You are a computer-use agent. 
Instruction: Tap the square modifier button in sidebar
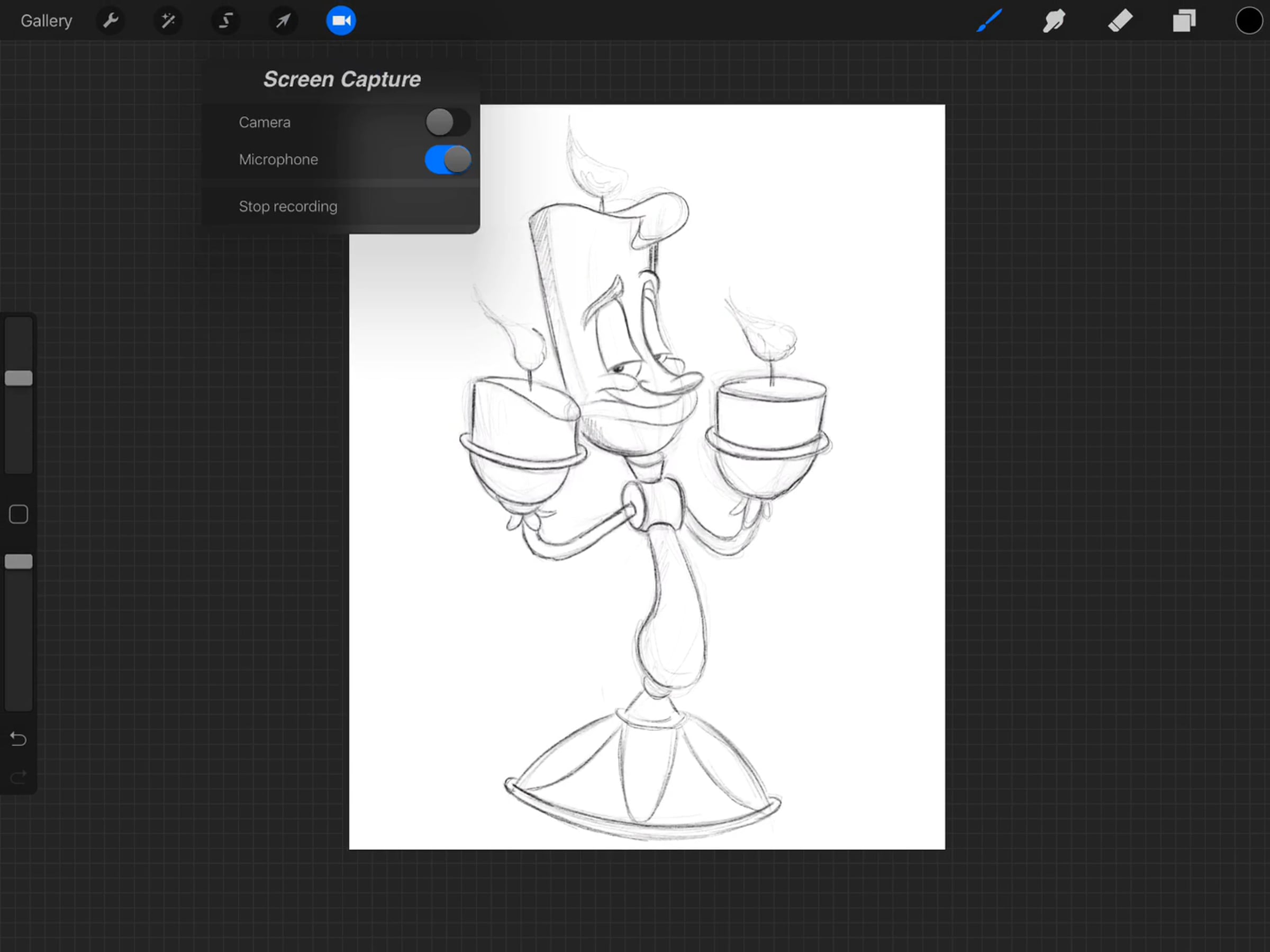pyautogui.click(x=19, y=514)
